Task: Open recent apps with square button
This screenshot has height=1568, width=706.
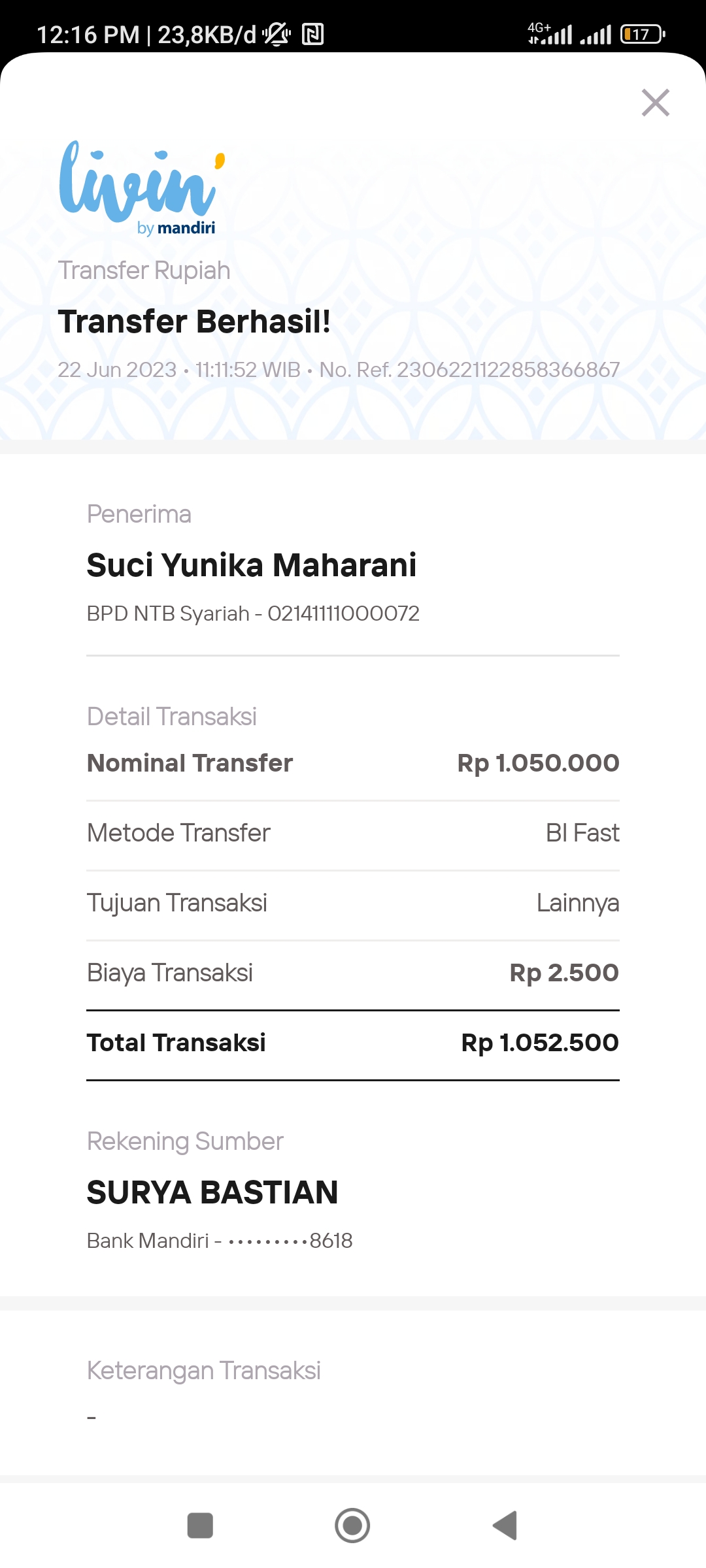Action: pyautogui.click(x=200, y=1526)
